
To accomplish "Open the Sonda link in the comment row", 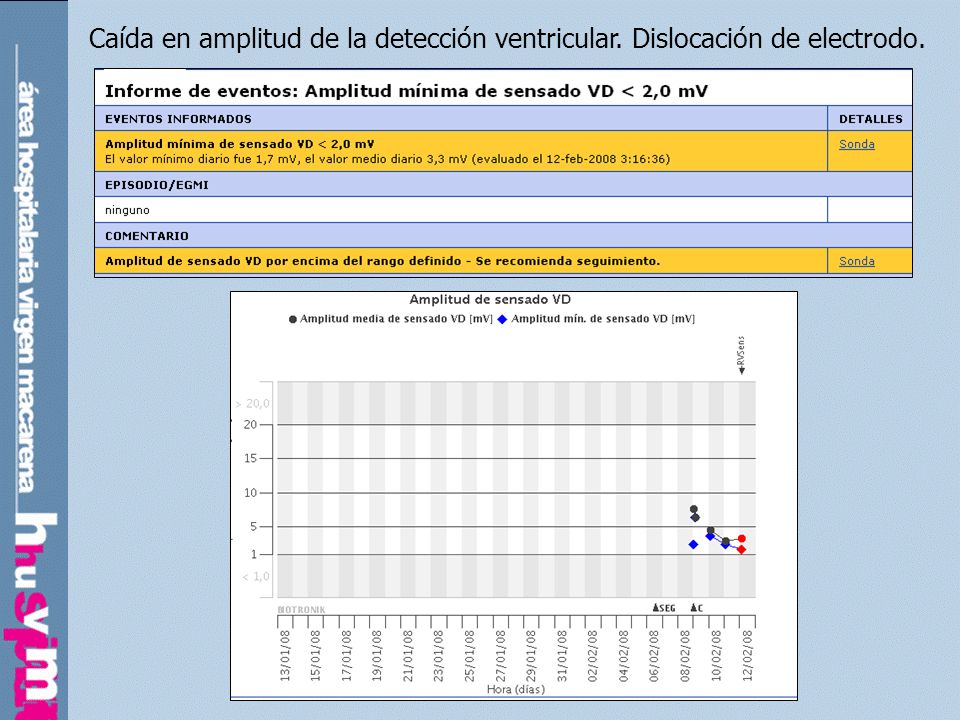I will point(857,261).
